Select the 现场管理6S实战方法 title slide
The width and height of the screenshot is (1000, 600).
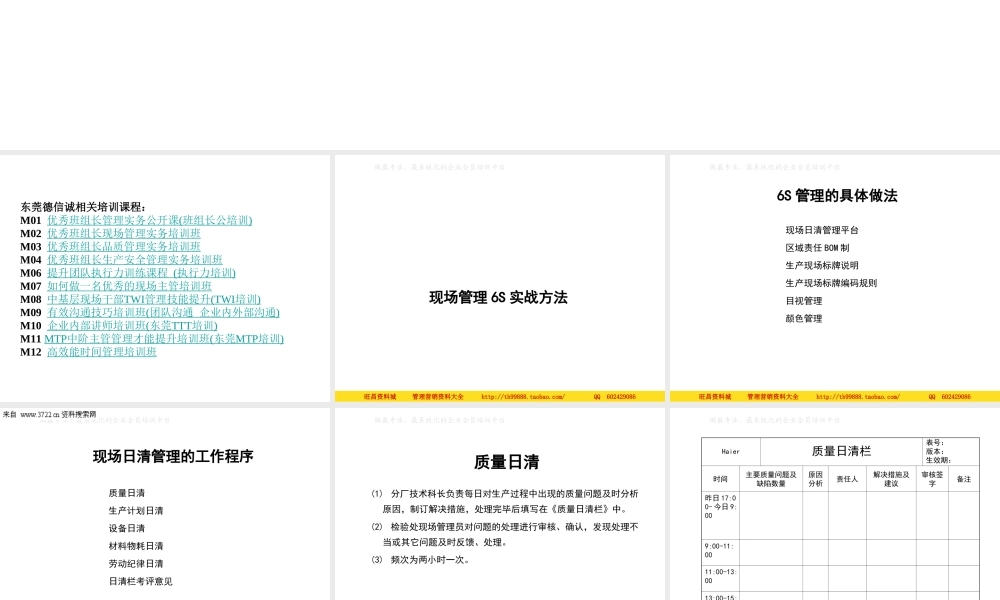click(x=500, y=297)
